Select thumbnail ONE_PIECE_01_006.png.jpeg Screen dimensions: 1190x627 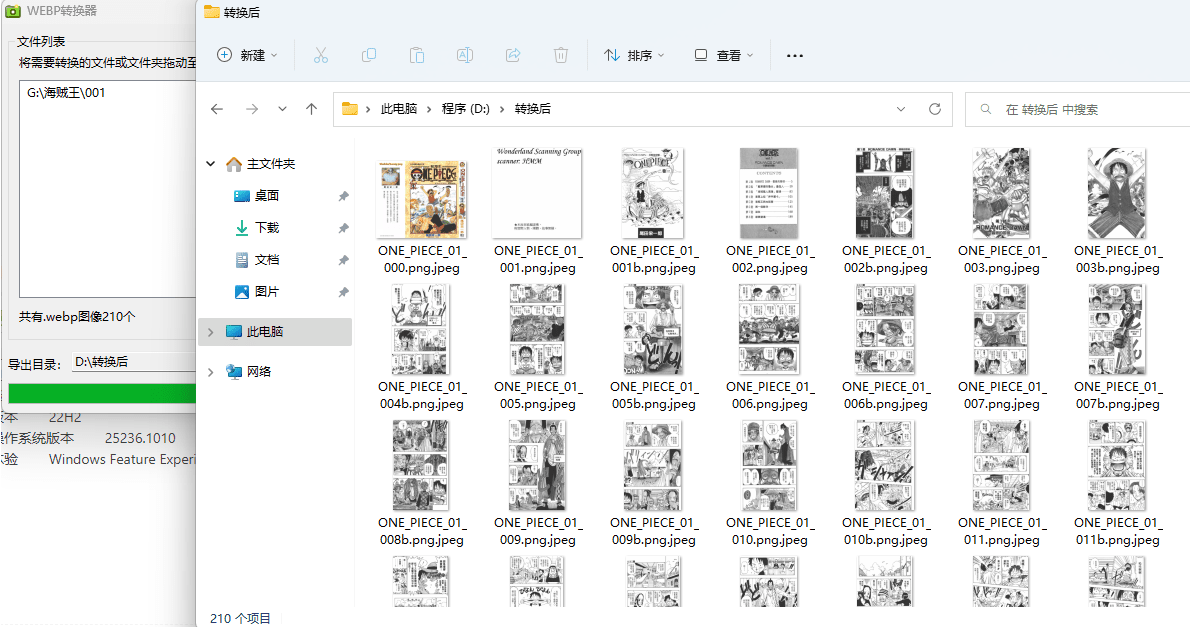tap(769, 329)
